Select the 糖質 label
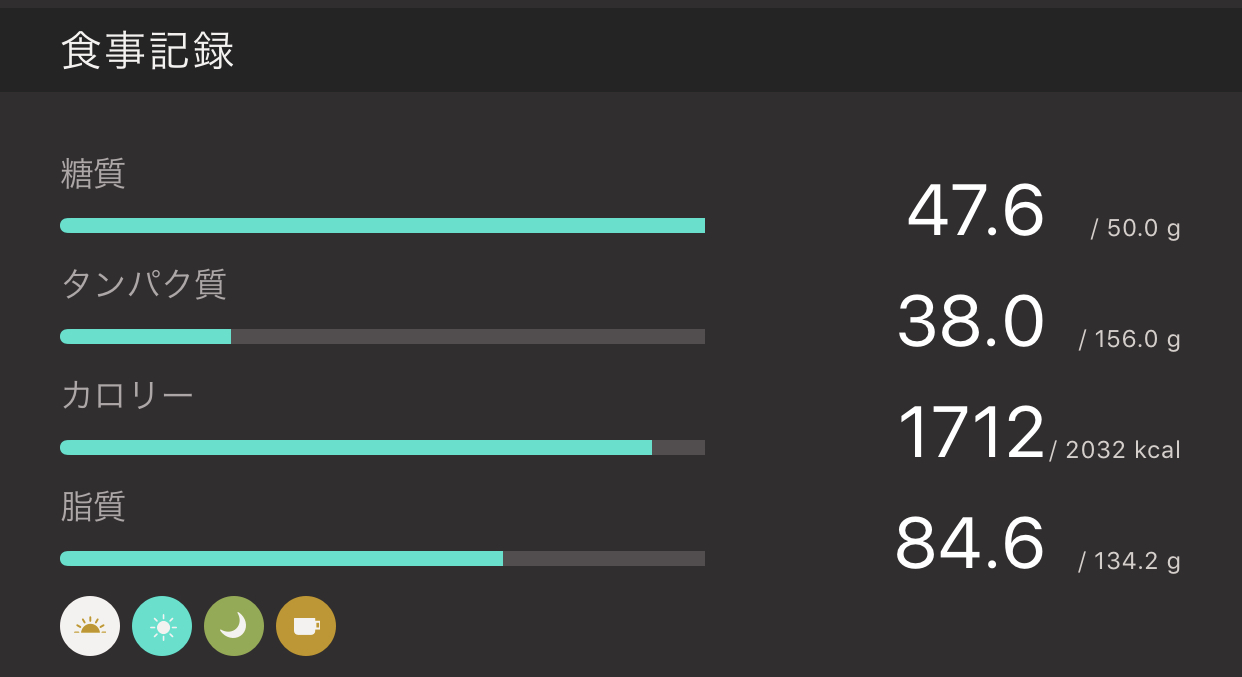The image size is (1242, 677). coord(93,174)
